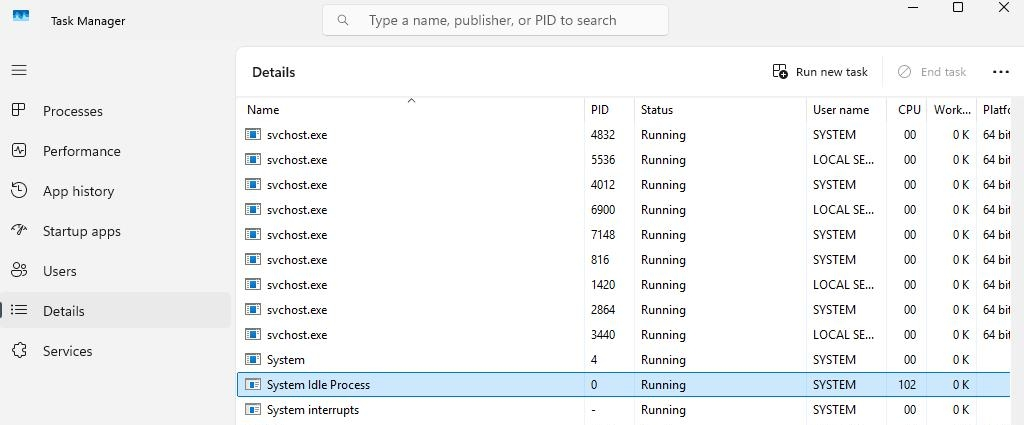Select svchost.exe with PID 6900

pos(626,210)
